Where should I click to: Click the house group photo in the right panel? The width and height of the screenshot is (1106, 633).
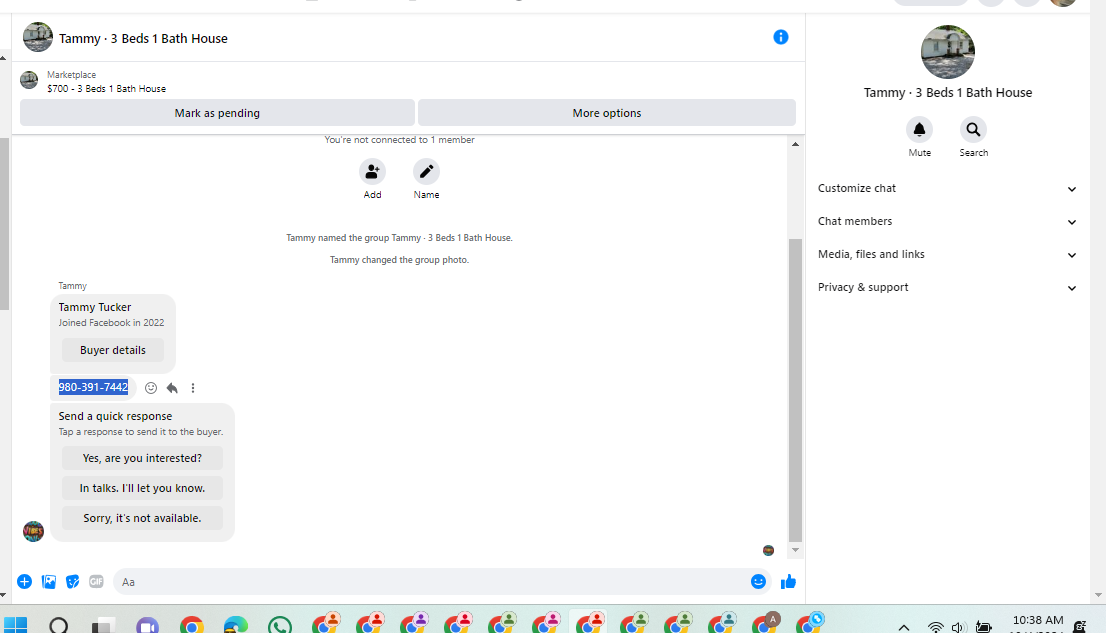[x=947, y=52]
